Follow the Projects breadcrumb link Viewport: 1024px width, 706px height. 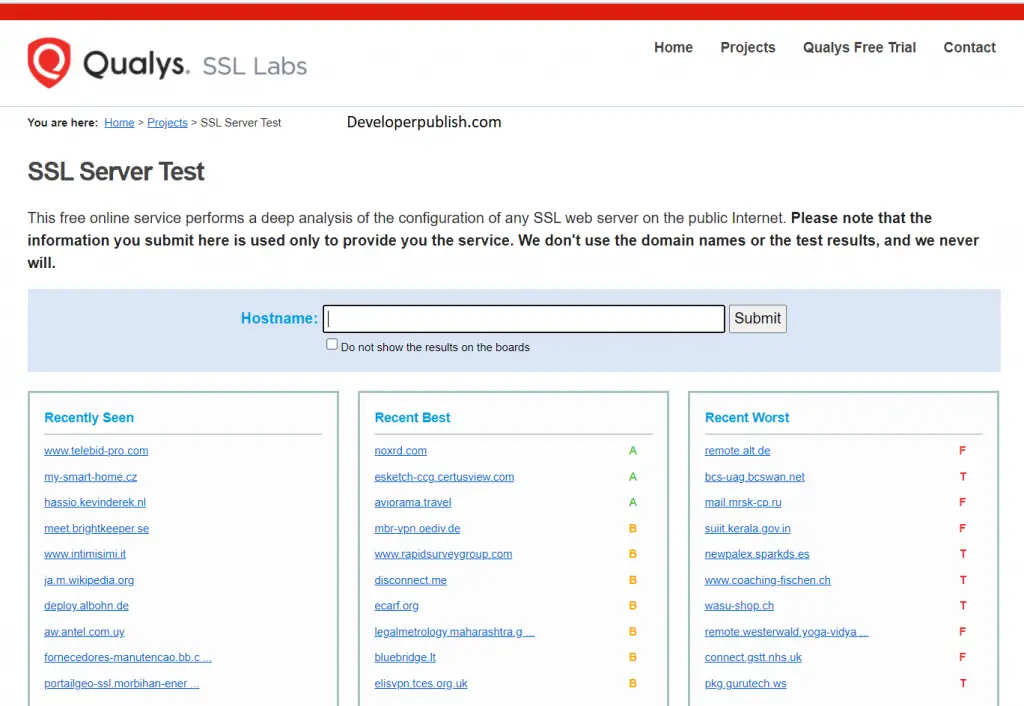click(x=167, y=123)
